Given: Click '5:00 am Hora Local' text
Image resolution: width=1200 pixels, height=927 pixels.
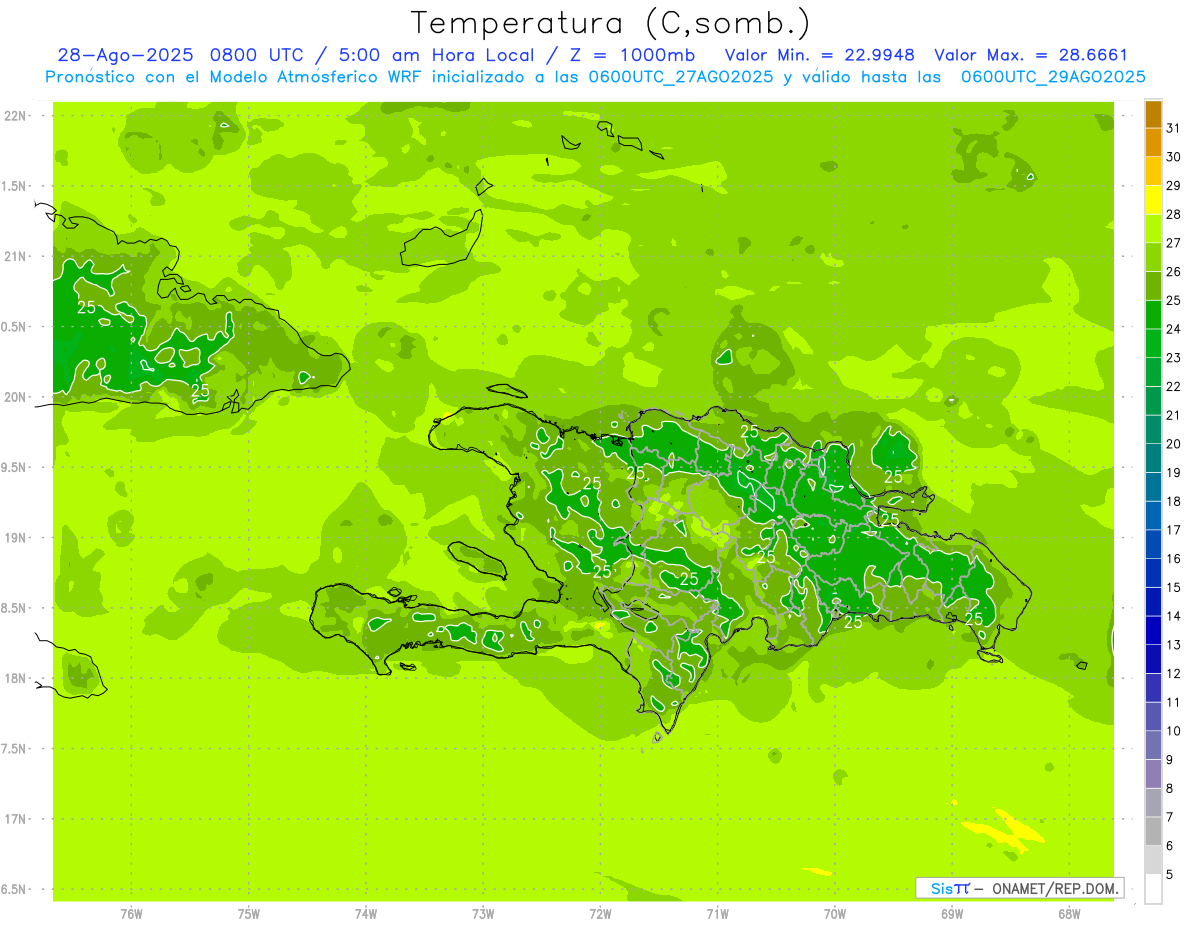Looking at the screenshot, I should 436,55.
